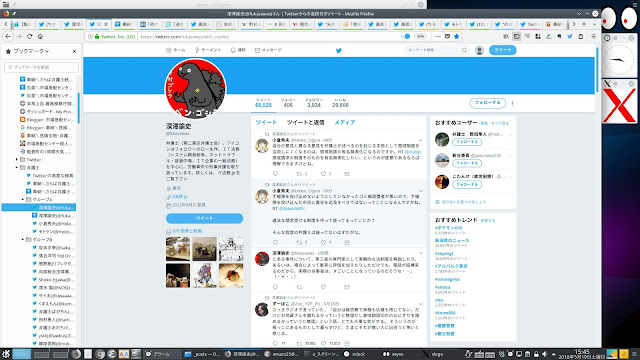Image resolution: width=640 pixels, height=360 pixels.
Task: Open the Firefox hamburger menu
Action: pyautogui.click(x=593, y=36)
